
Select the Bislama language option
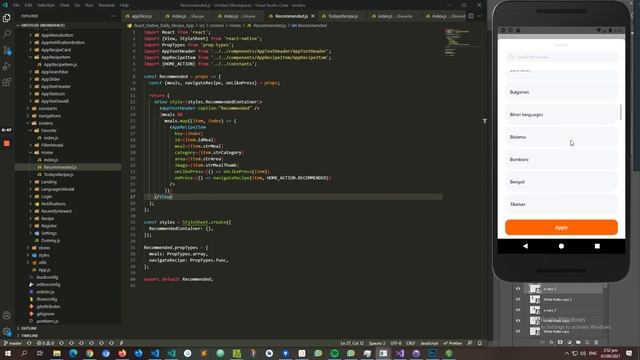[x=562, y=137]
